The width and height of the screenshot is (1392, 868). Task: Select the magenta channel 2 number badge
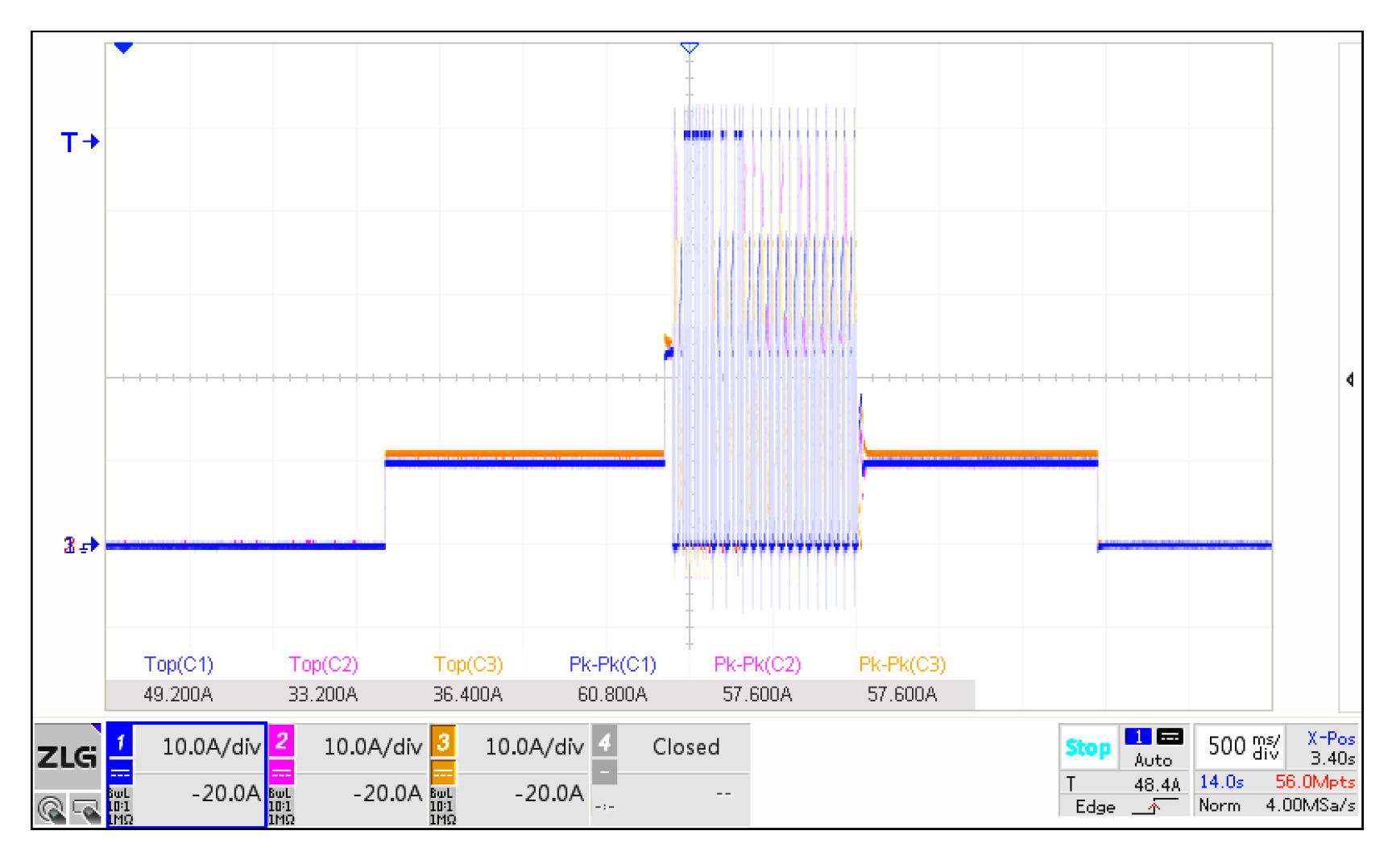[x=281, y=741]
